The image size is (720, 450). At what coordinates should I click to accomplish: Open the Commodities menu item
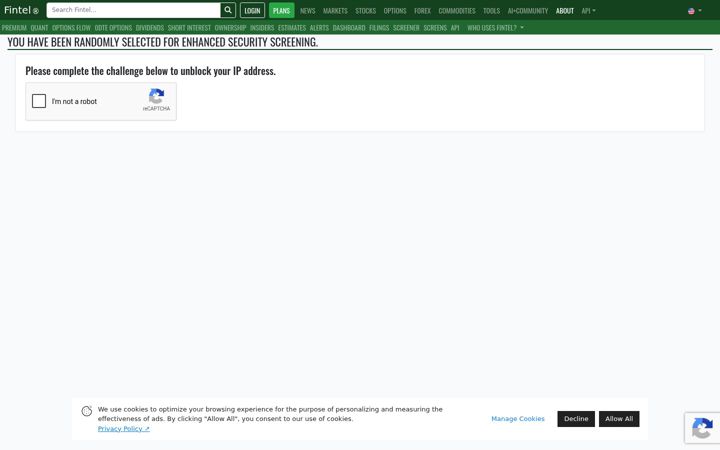(457, 11)
